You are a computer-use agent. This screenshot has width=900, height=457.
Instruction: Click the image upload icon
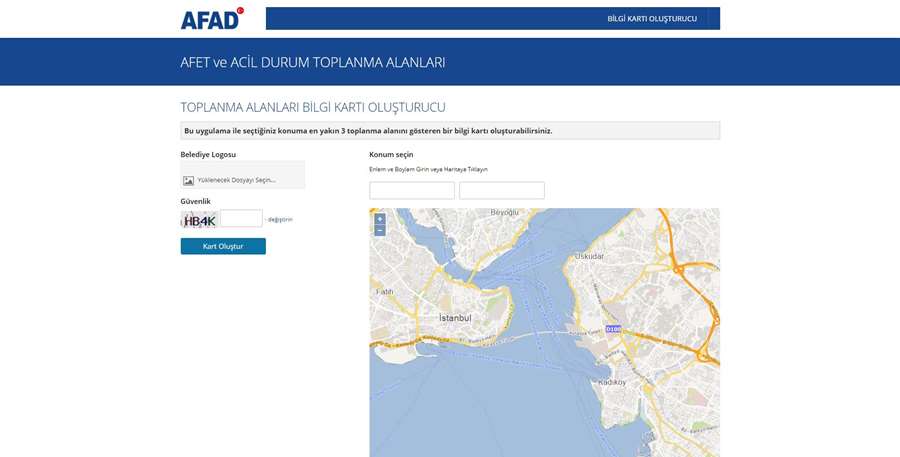188,180
